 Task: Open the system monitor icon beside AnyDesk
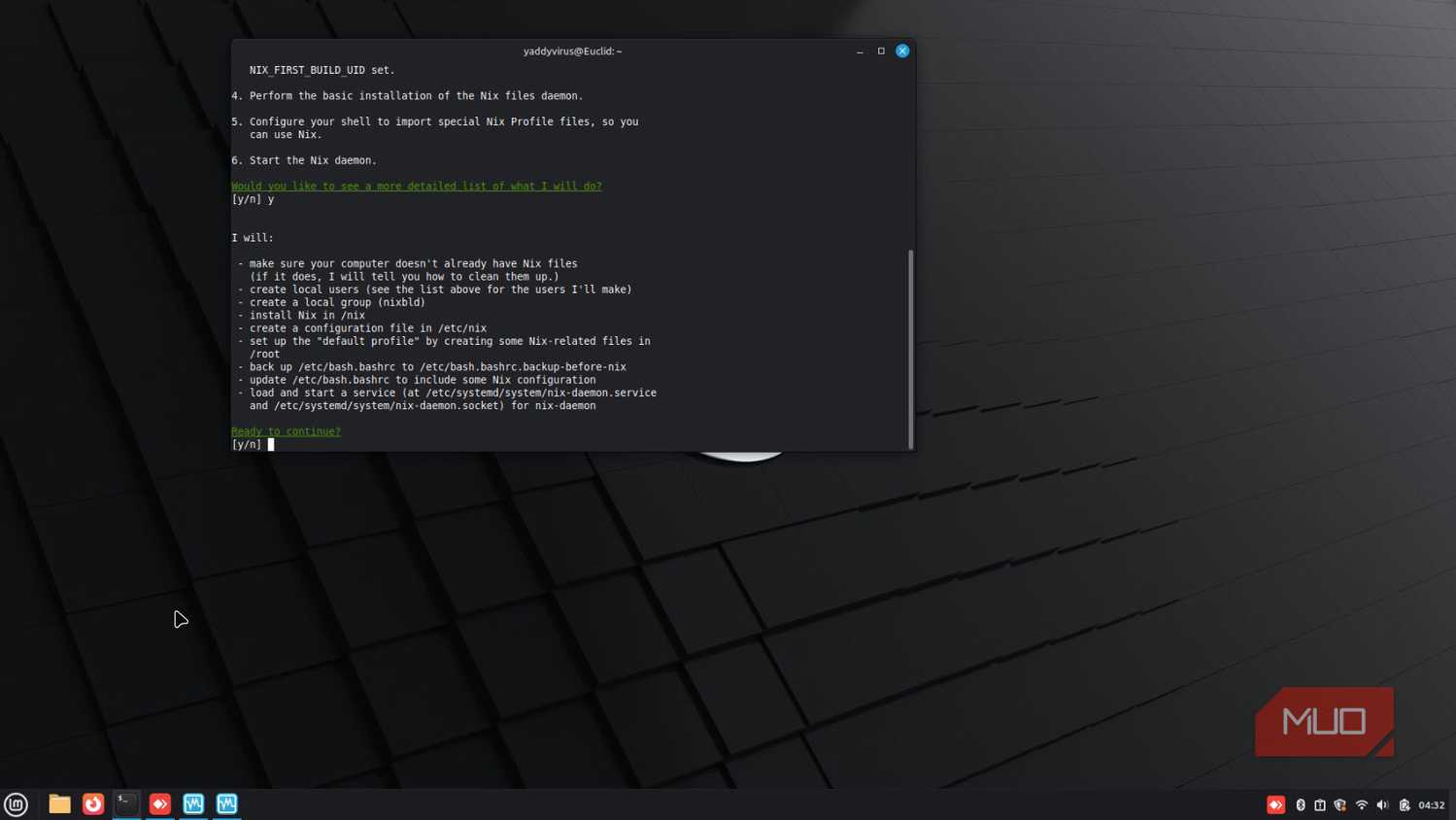pyautogui.click(x=193, y=804)
